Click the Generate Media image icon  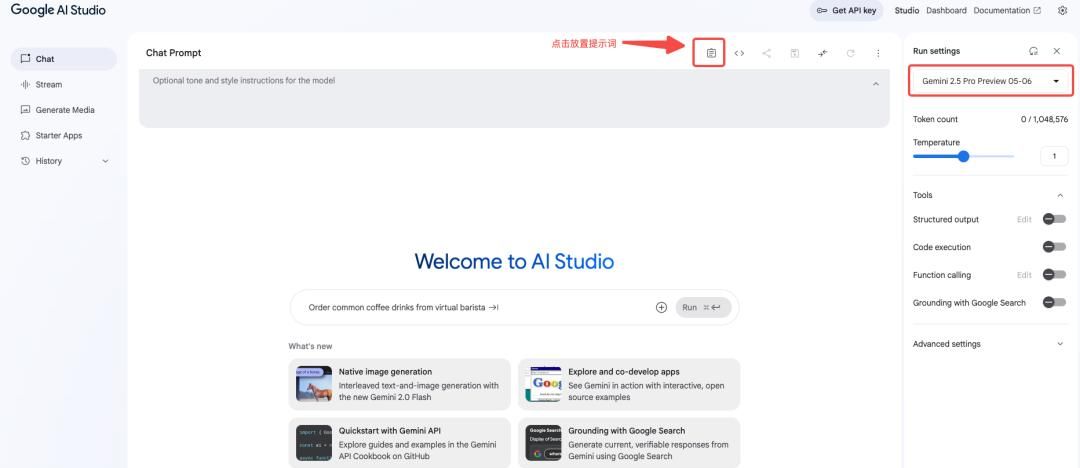[x=25, y=110]
